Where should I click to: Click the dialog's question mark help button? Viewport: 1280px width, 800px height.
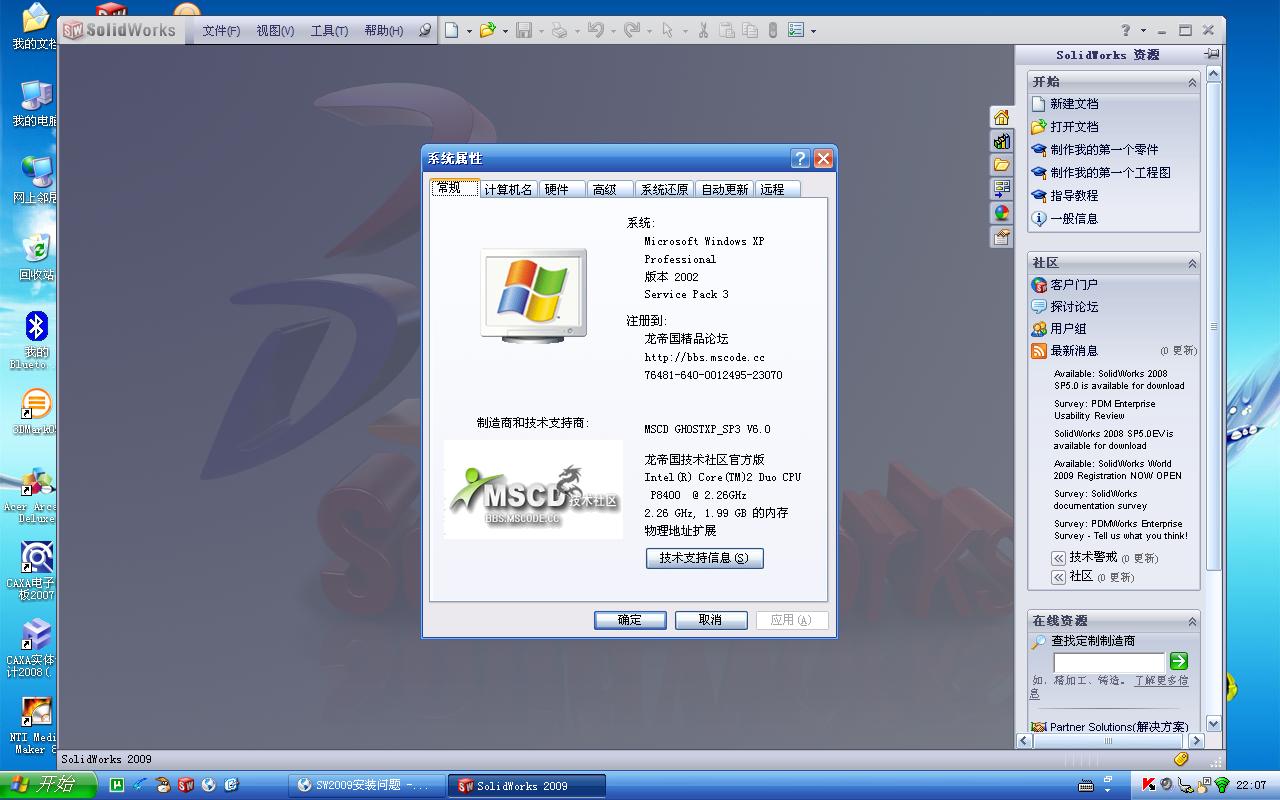(800, 158)
